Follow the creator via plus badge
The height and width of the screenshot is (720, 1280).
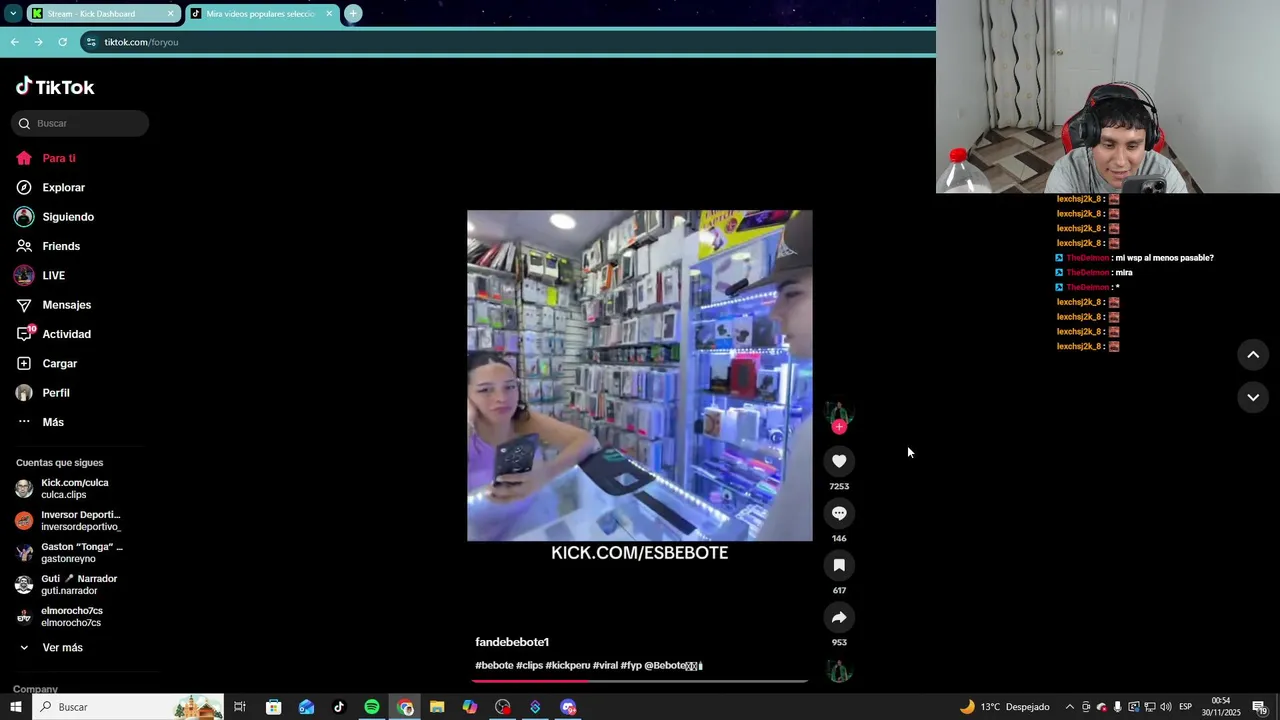click(839, 427)
